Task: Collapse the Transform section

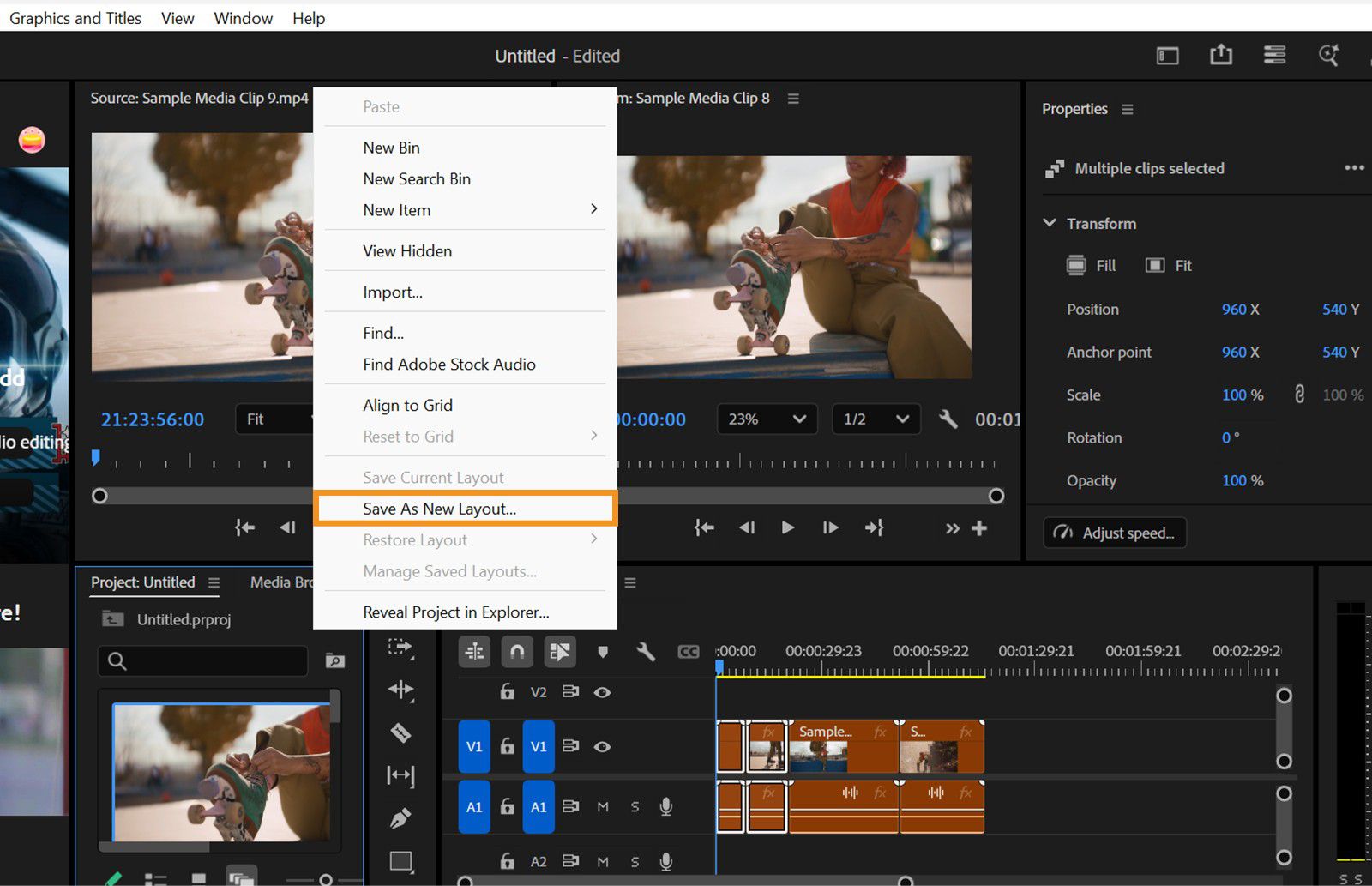Action: pyautogui.click(x=1050, y=223)
